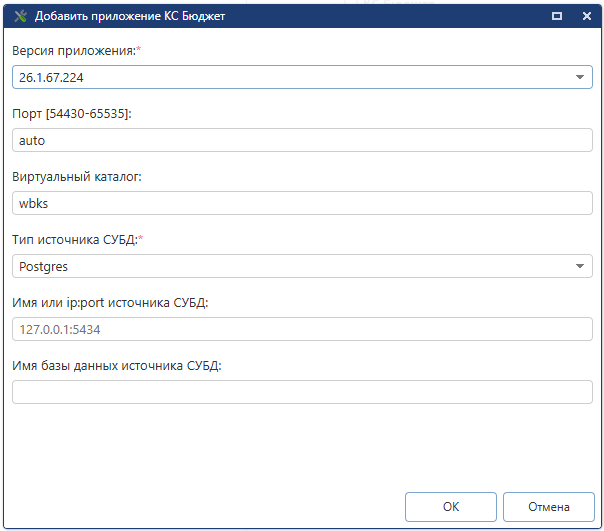Click the dialog title Добавить приложение КС Бюджет
The width and height of the screenshot is (604, 531).
[130, 16]
